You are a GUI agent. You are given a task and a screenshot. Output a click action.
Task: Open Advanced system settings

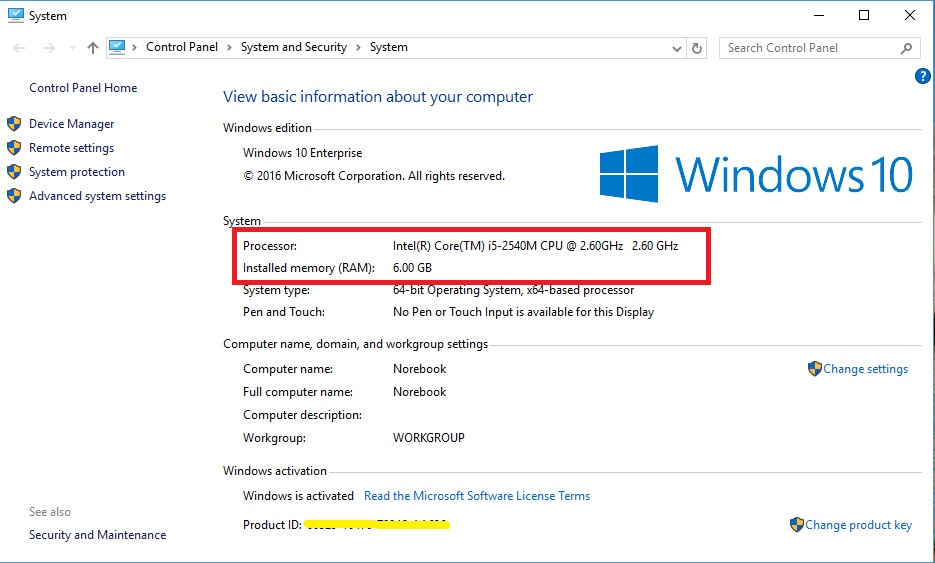click(x=97, y=196)
